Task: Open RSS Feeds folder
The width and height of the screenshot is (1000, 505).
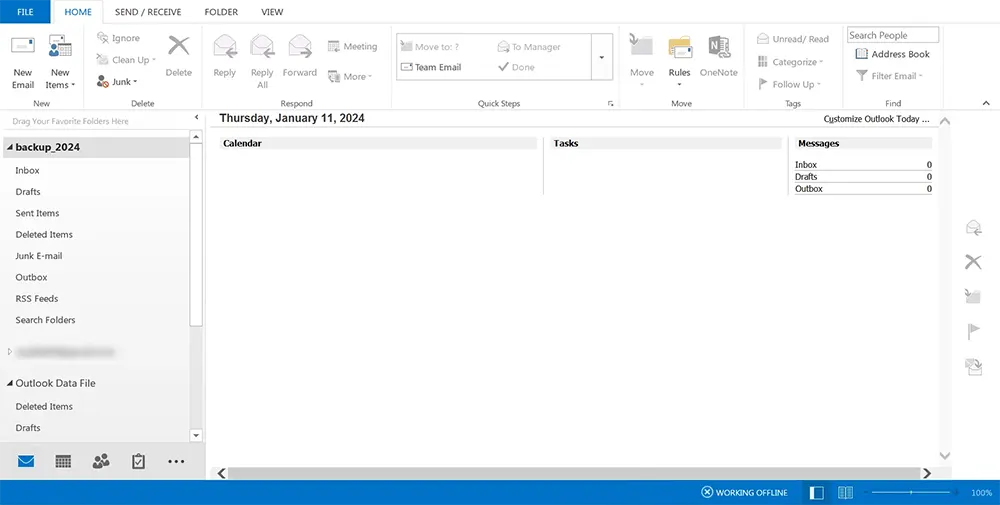Action: click(36, 298)
